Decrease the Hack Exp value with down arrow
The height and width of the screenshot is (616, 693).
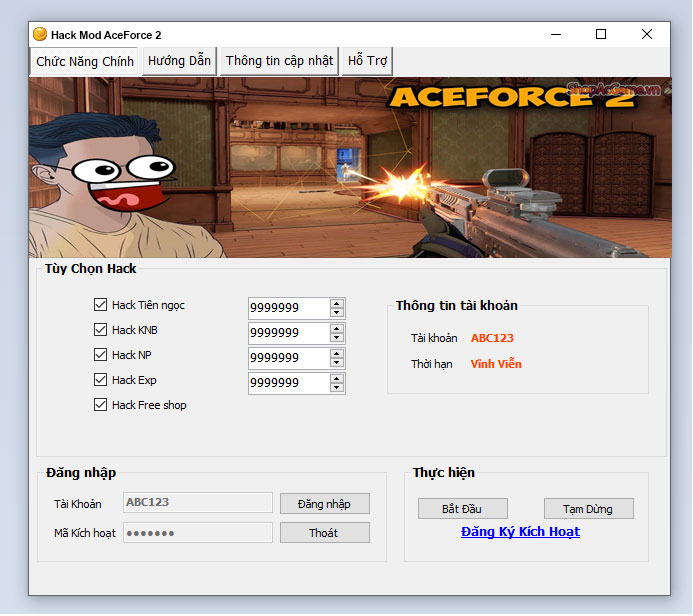pos(337,388)
